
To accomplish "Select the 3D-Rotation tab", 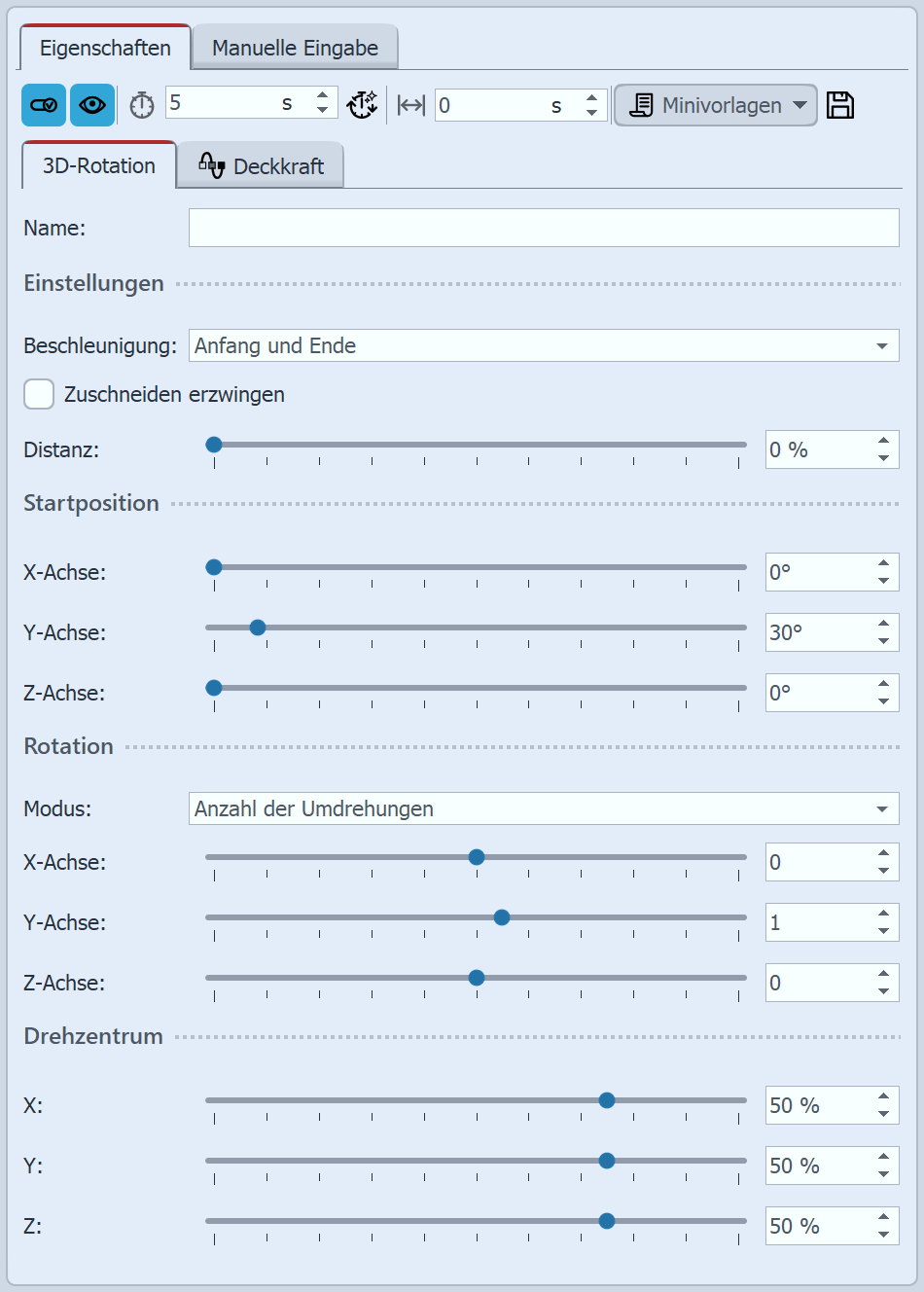I will tap(98, 166).
